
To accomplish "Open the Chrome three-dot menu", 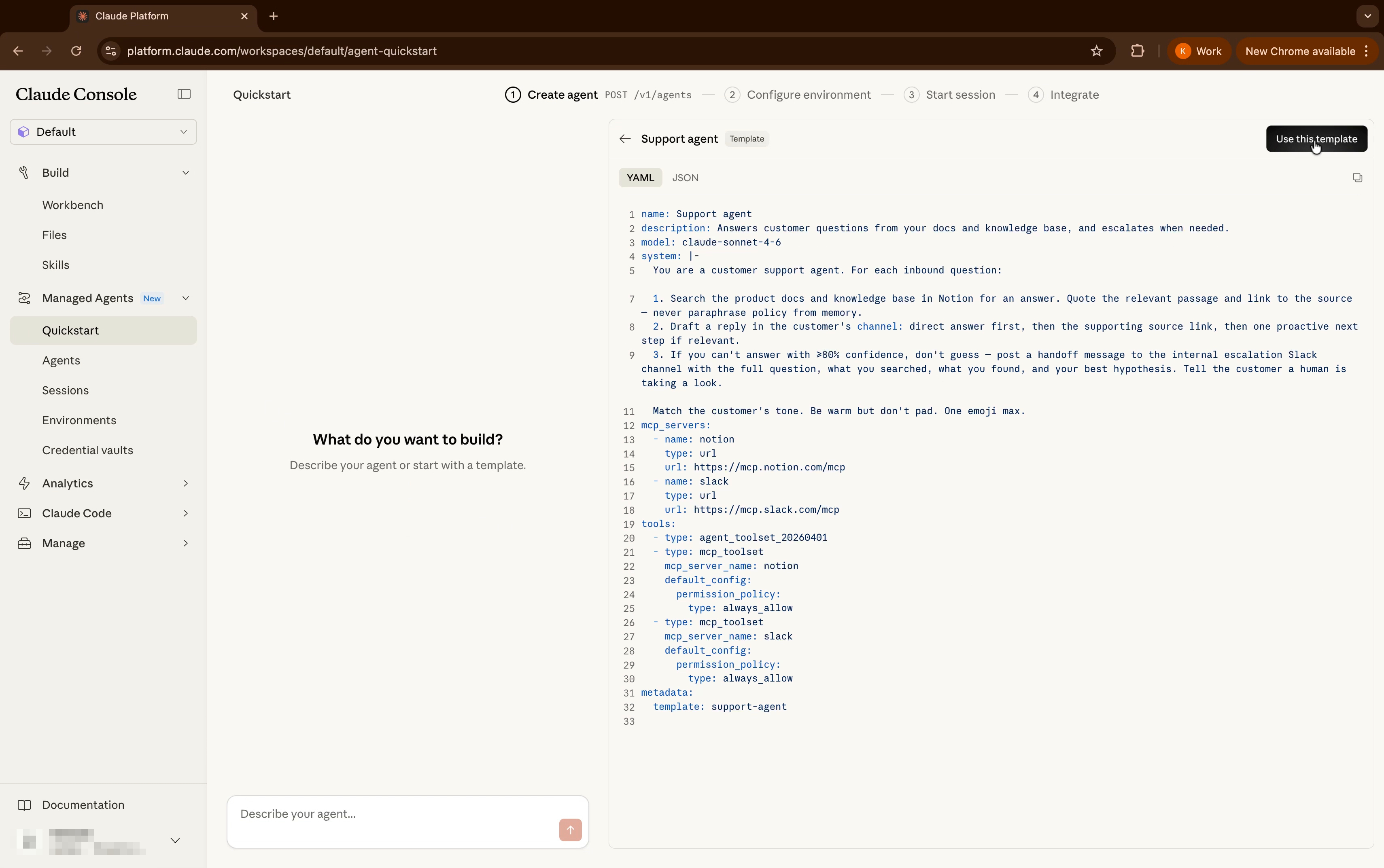I will click(x=1366, y=51).
